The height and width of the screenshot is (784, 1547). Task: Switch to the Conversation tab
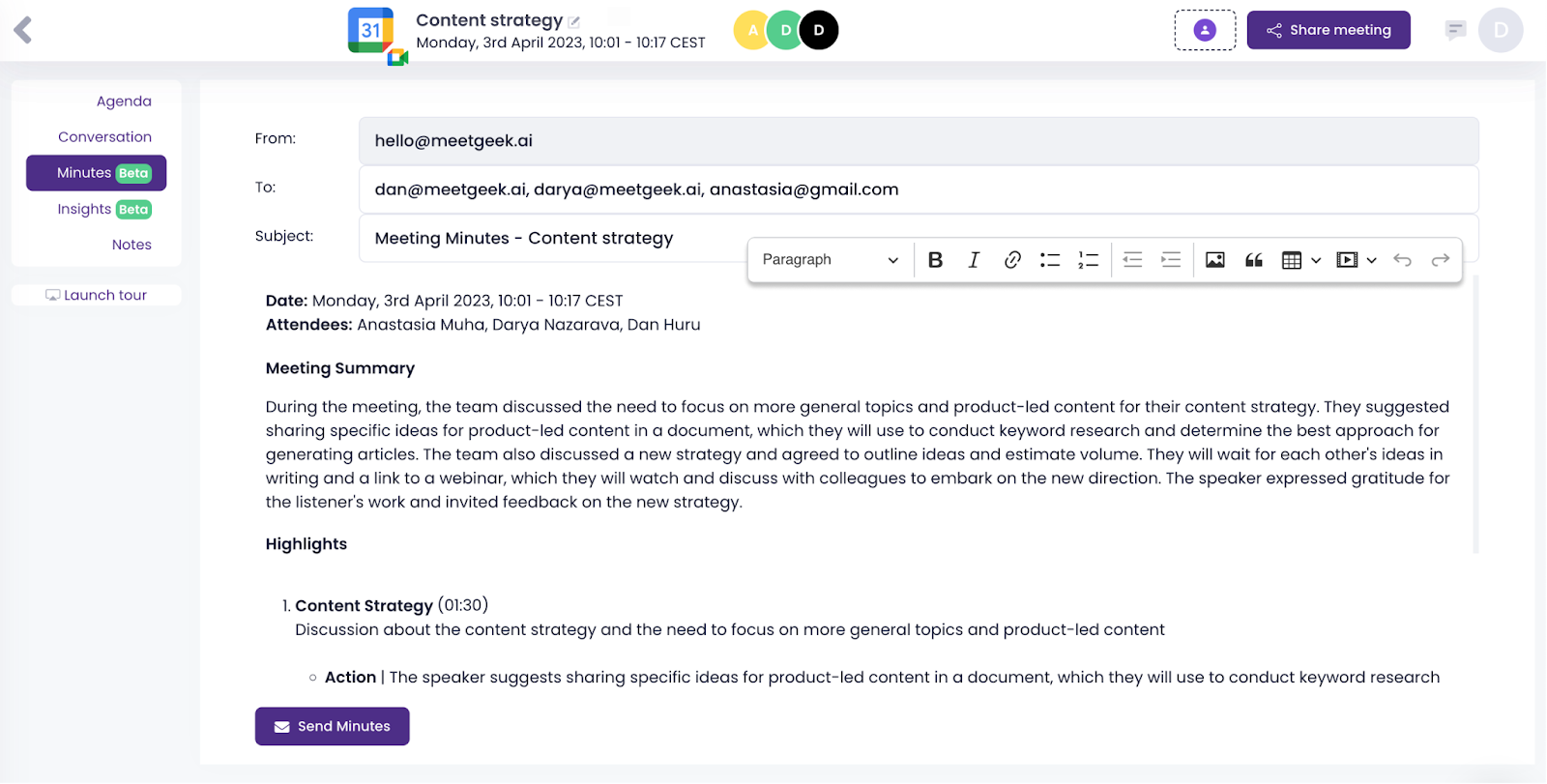104,137
